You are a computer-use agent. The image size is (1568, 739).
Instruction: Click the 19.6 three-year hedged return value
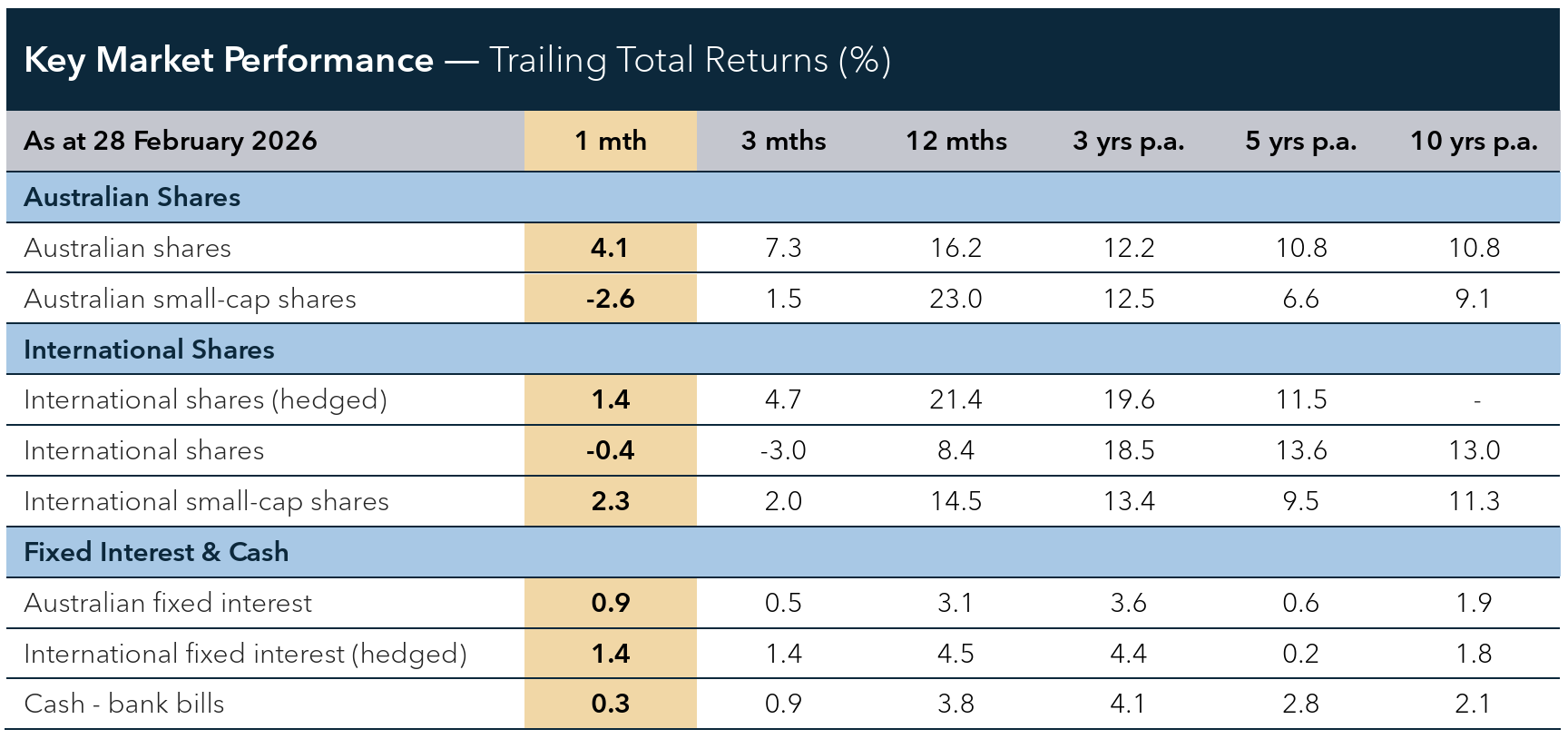pos(1129,399)
